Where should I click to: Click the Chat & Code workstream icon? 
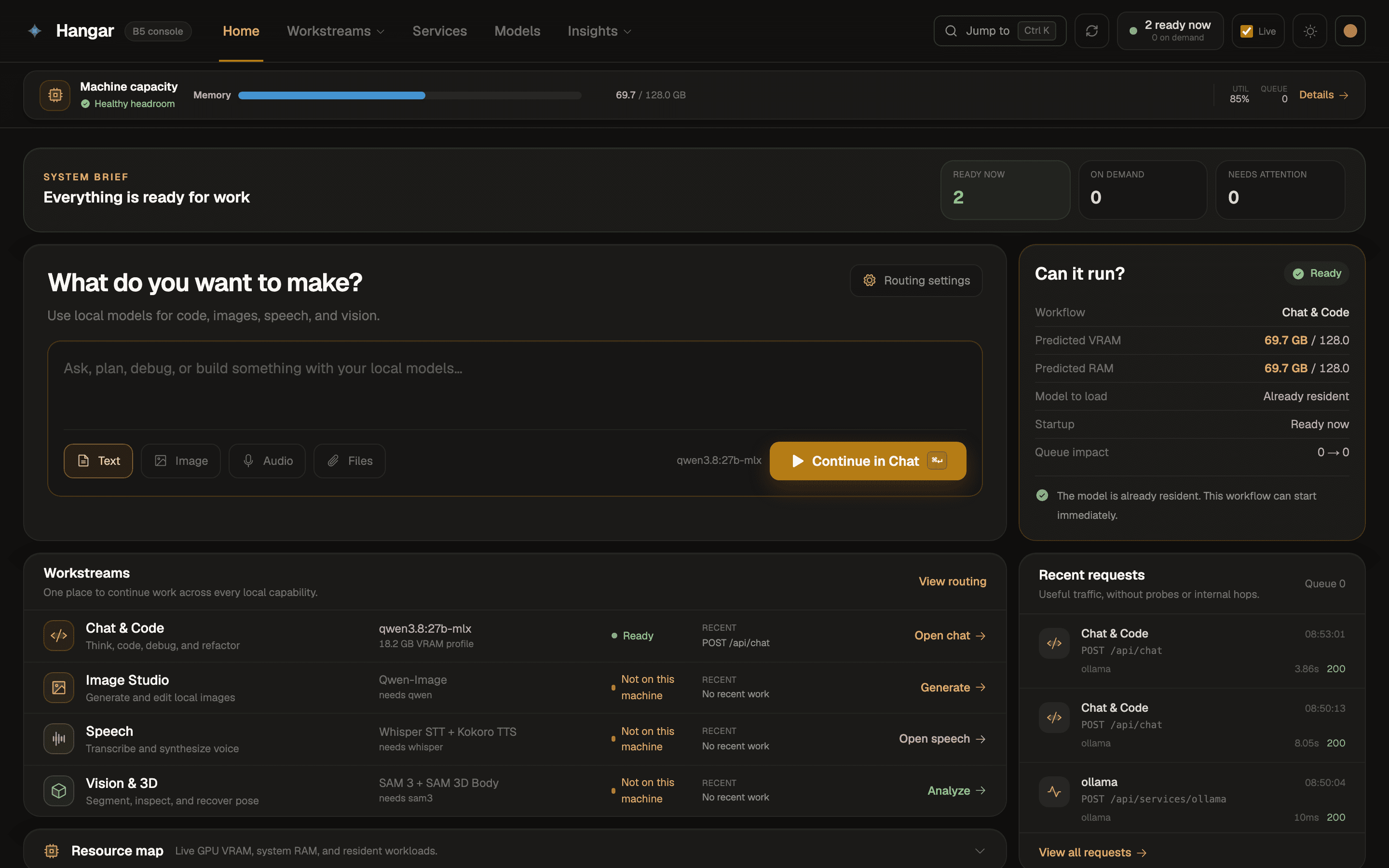tap(58, 636)
